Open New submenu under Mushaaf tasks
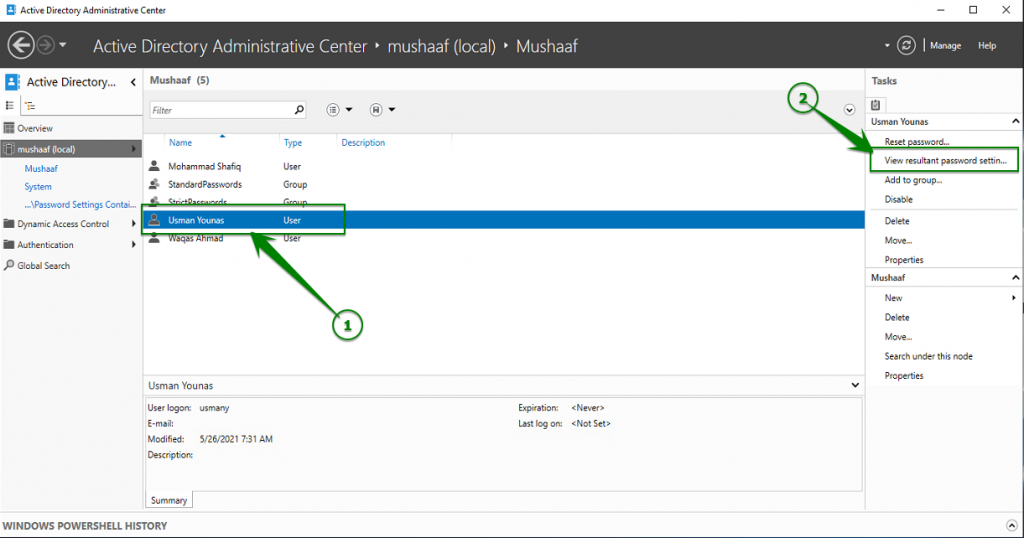This screenshot has height=538, width=1024. pyautogui.click(x=893, y=298)
